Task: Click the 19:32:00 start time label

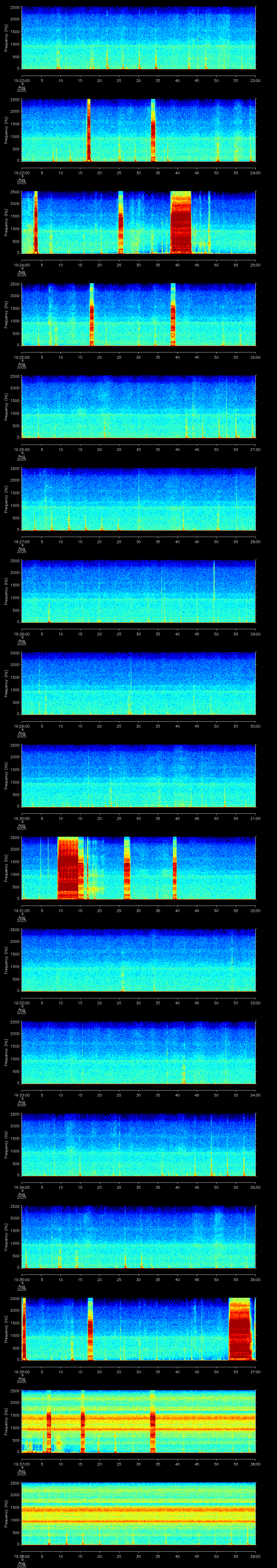Action: click(x=21, y=1003)
